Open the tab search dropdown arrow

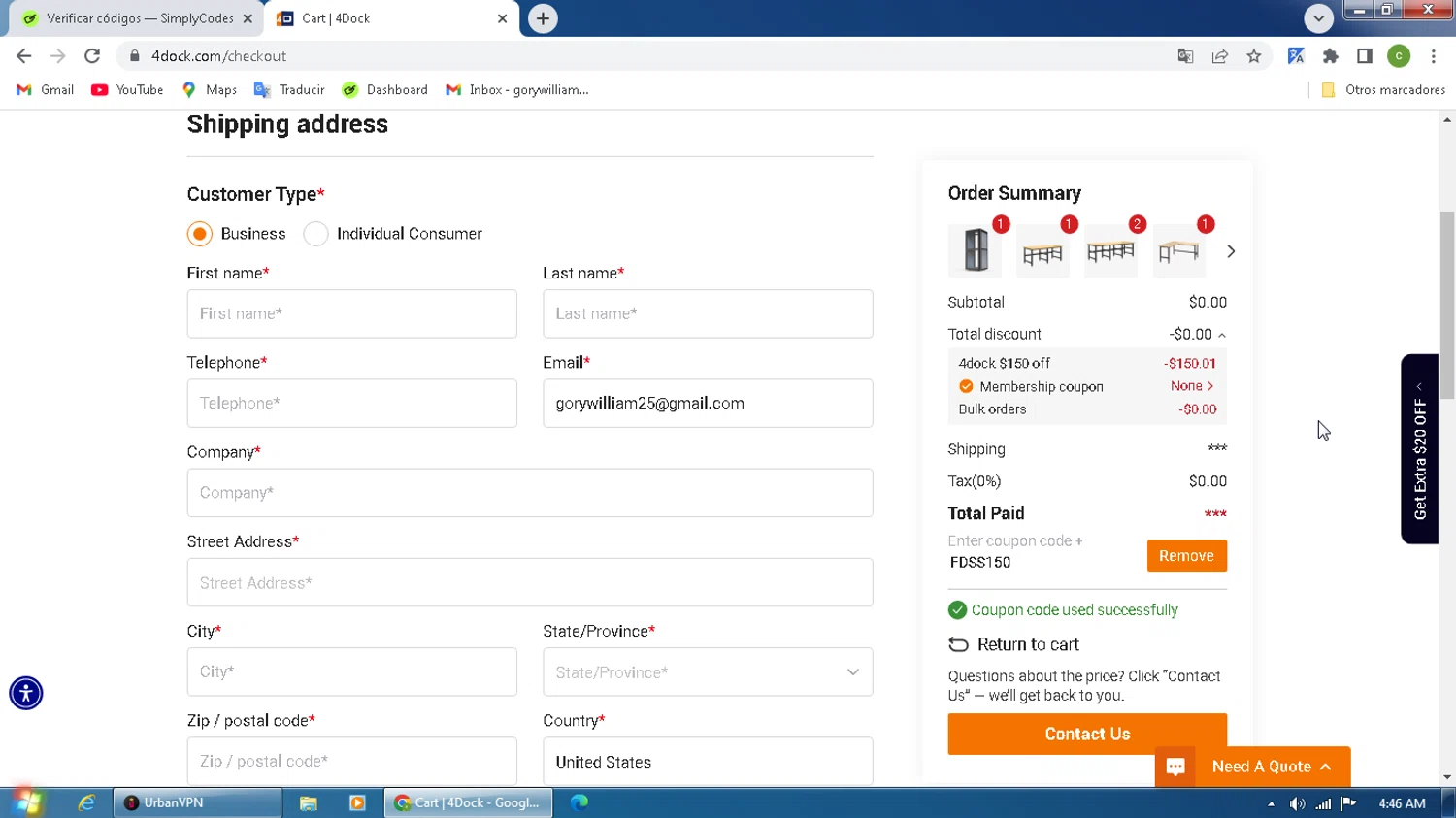coord(1318,18)
